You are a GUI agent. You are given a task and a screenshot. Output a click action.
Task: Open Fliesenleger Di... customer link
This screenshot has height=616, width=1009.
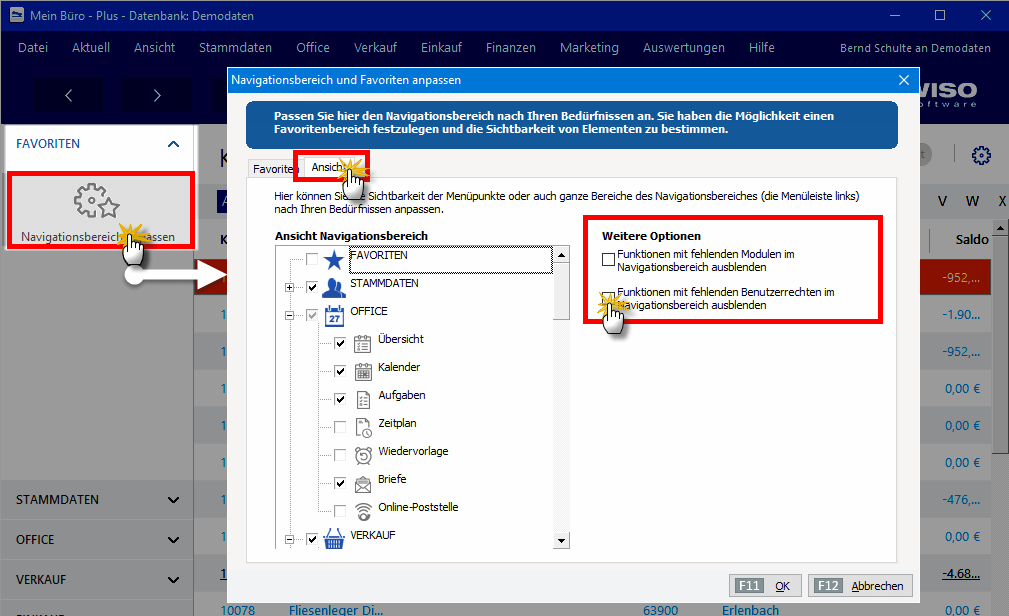coord(336,609)
